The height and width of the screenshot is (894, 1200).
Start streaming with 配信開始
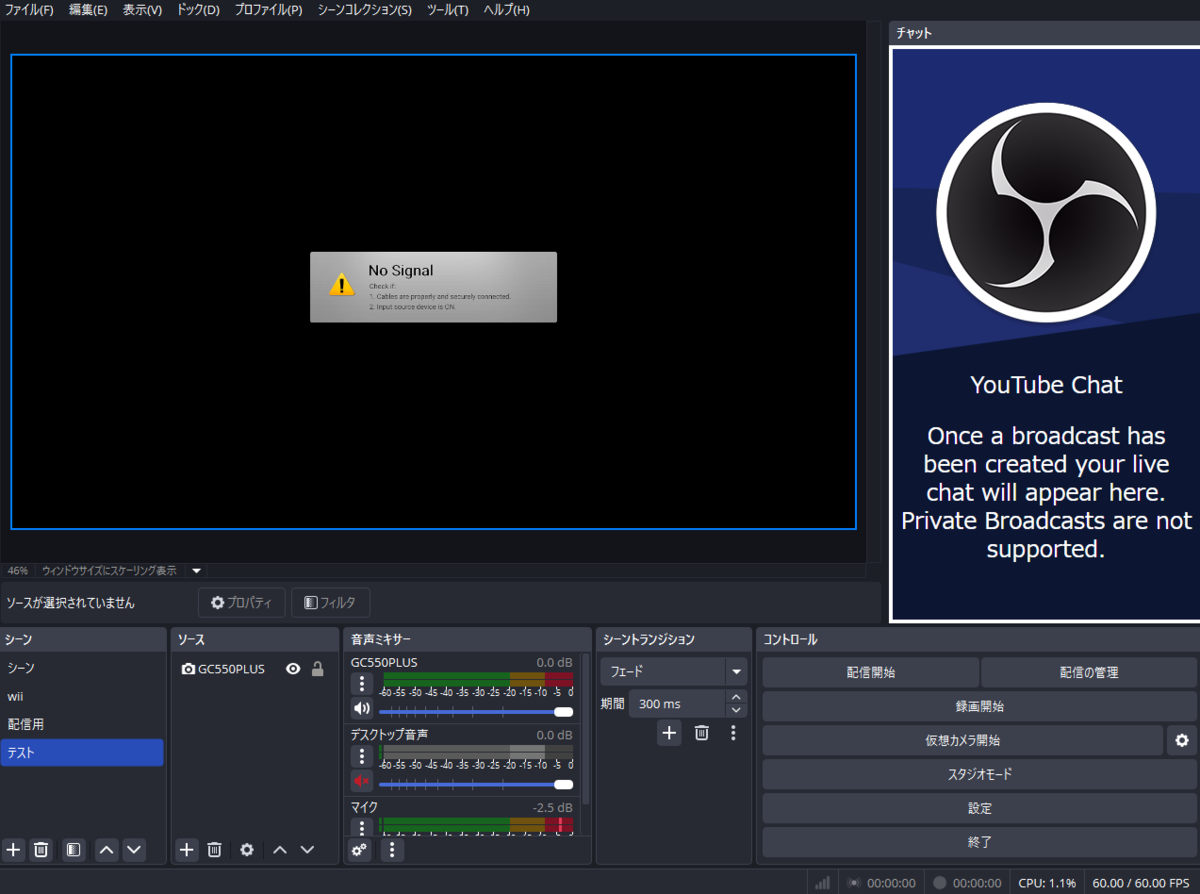point(871,672)
